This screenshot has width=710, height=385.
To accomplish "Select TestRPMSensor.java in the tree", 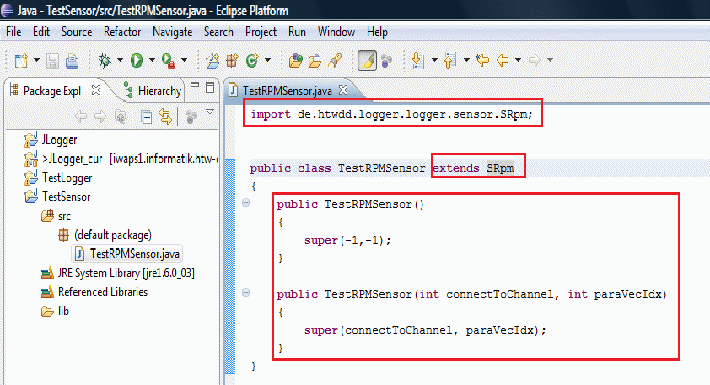I will coord(127,254).
